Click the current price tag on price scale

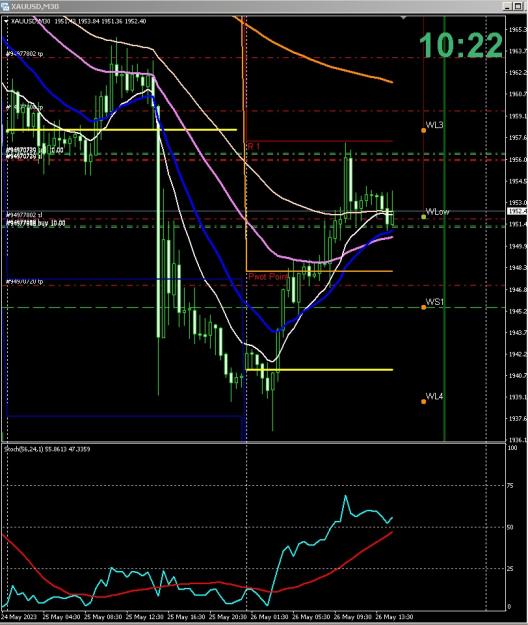[517, 211]
